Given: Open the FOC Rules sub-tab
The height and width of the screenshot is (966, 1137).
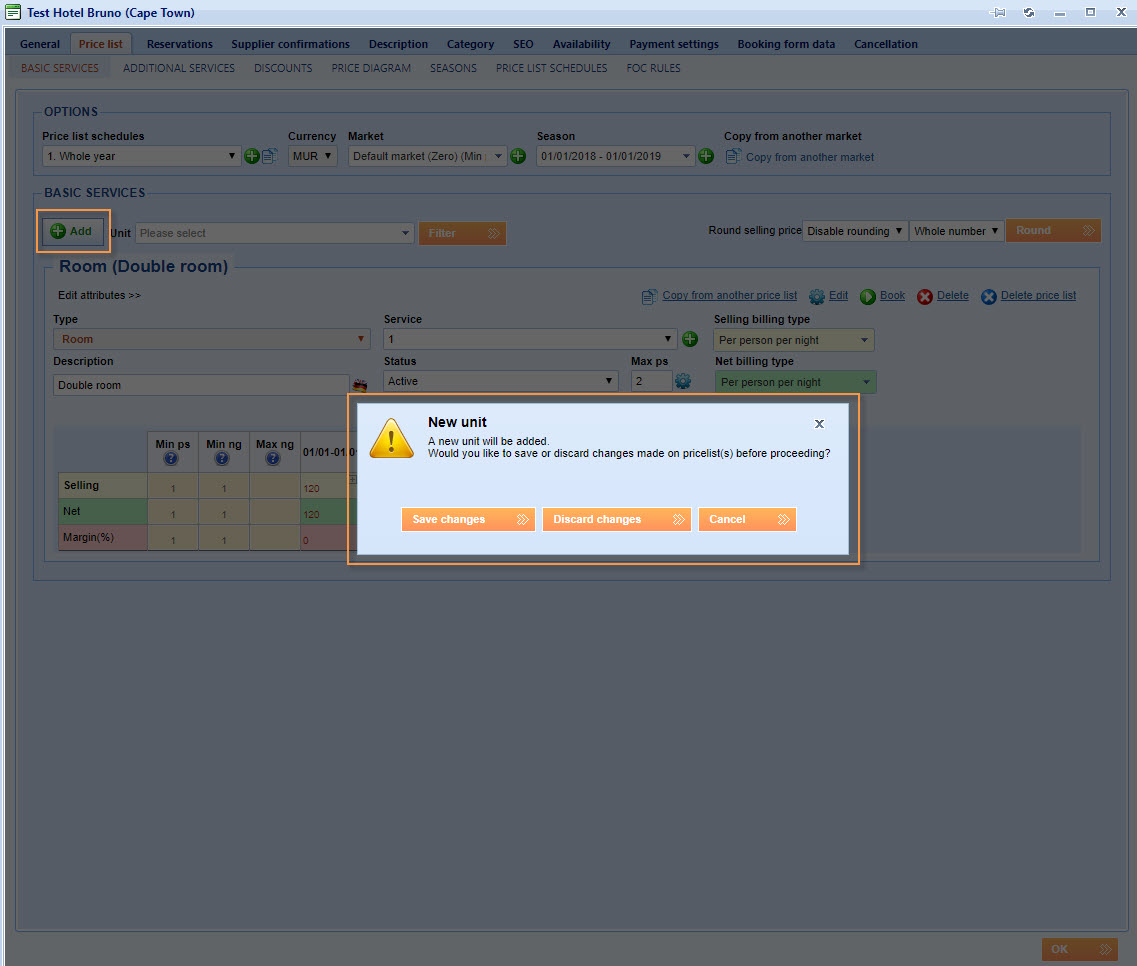Looking at the screenshot, I should [653, 68].
